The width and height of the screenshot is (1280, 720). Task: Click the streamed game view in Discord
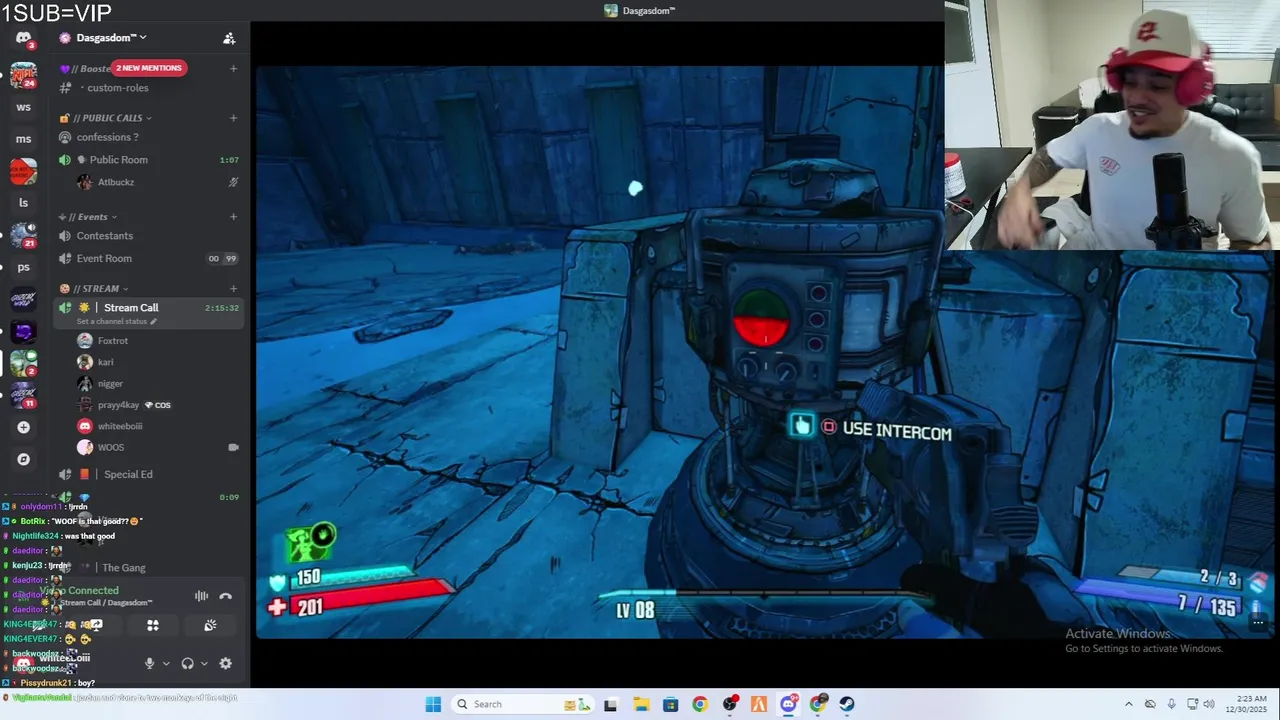coord(599,352)
